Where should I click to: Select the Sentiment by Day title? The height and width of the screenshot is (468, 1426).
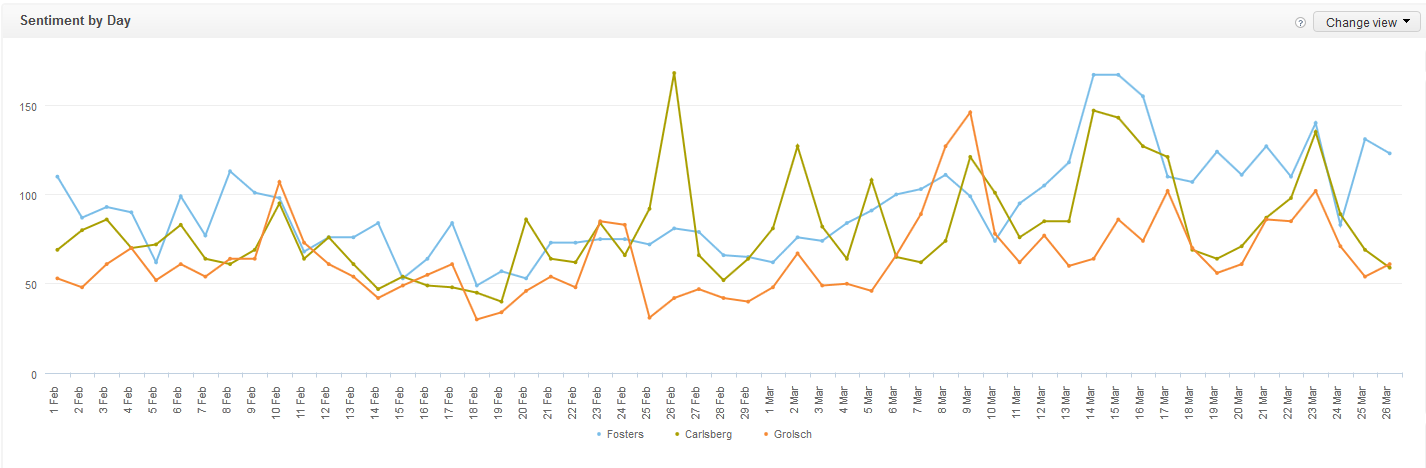tap(75, 21)
